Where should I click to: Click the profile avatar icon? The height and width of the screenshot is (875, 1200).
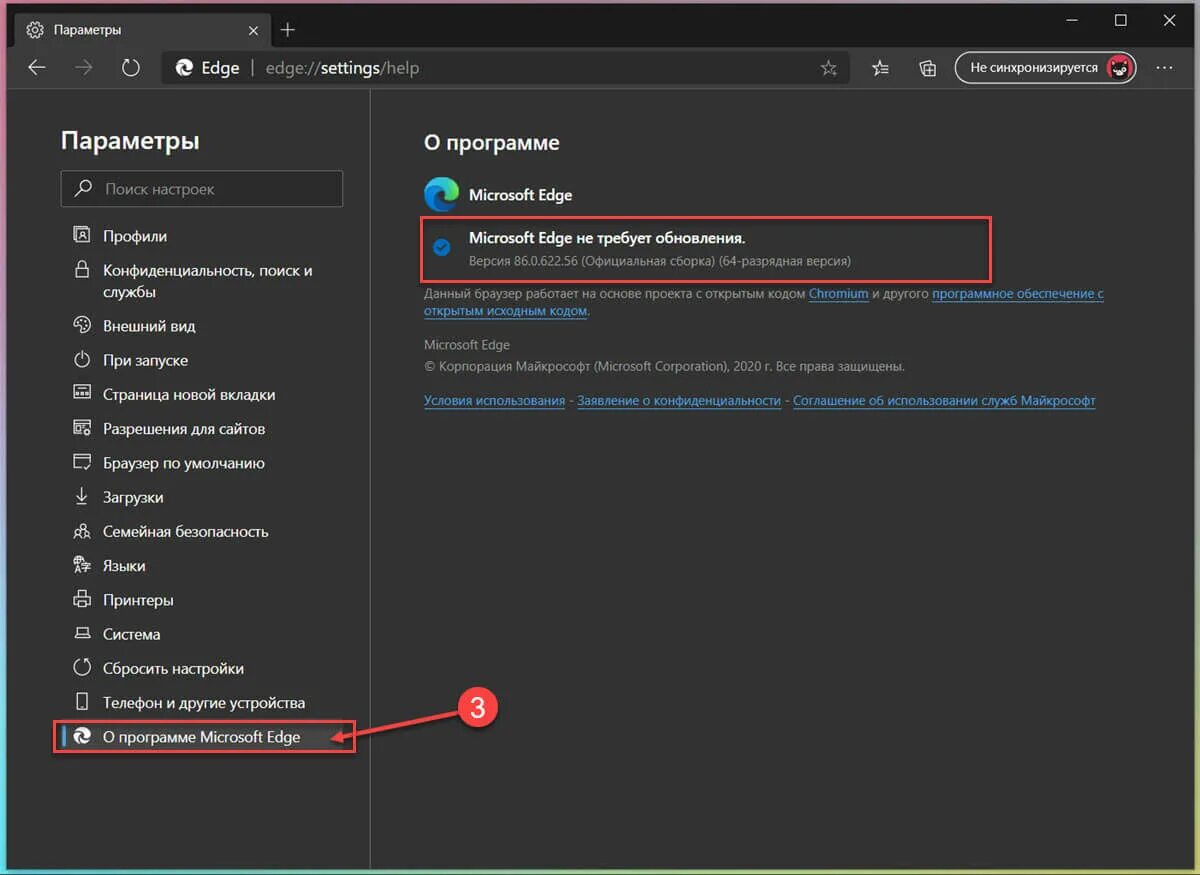click(x=1119, y=68)
